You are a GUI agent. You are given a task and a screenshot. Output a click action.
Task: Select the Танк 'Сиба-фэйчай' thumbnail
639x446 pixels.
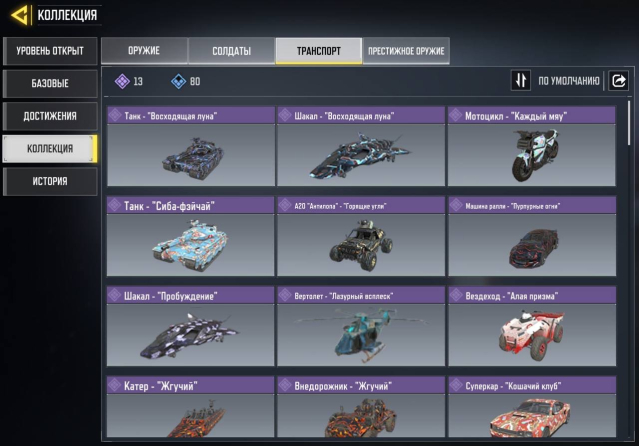coord(191,236)
